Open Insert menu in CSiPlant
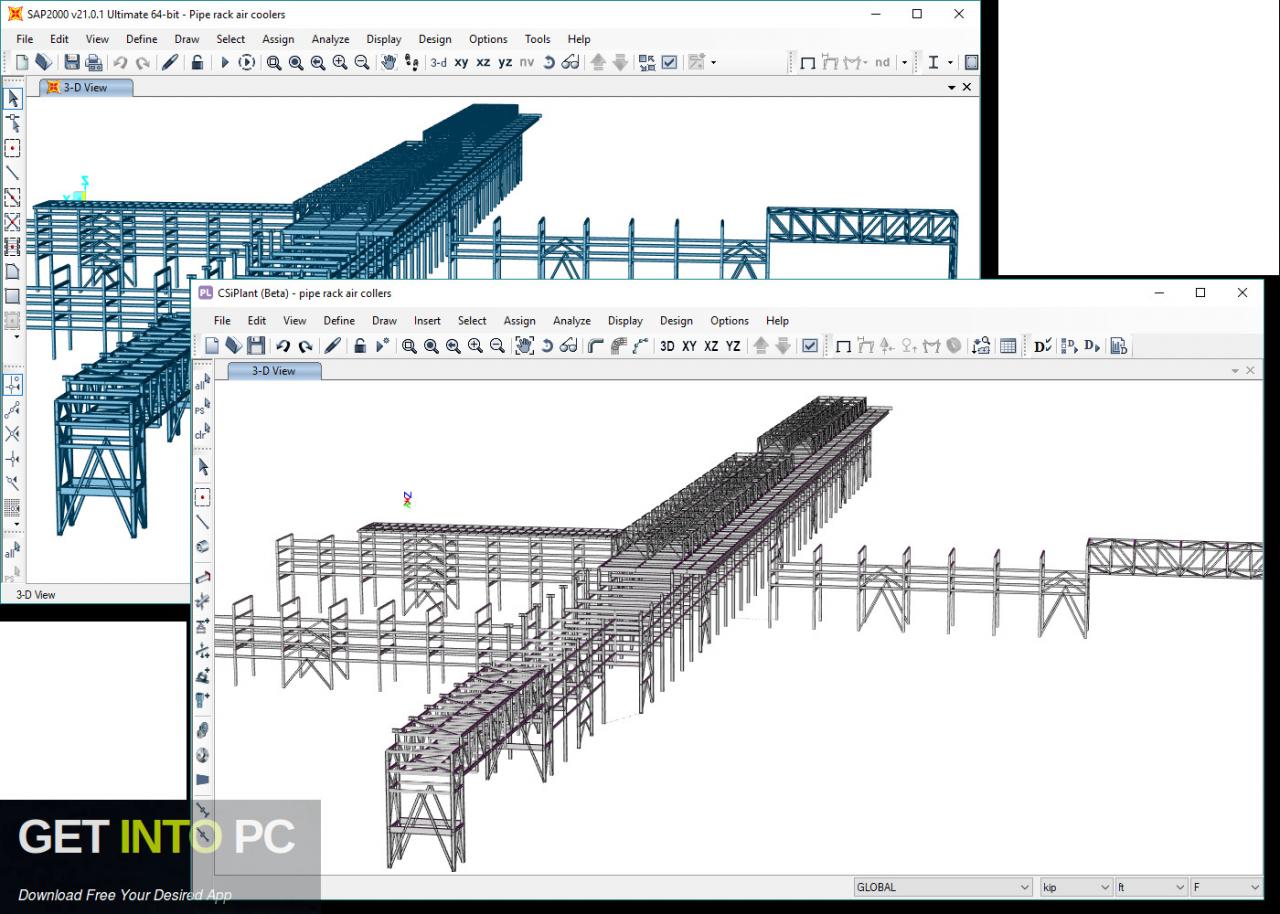 427,321
